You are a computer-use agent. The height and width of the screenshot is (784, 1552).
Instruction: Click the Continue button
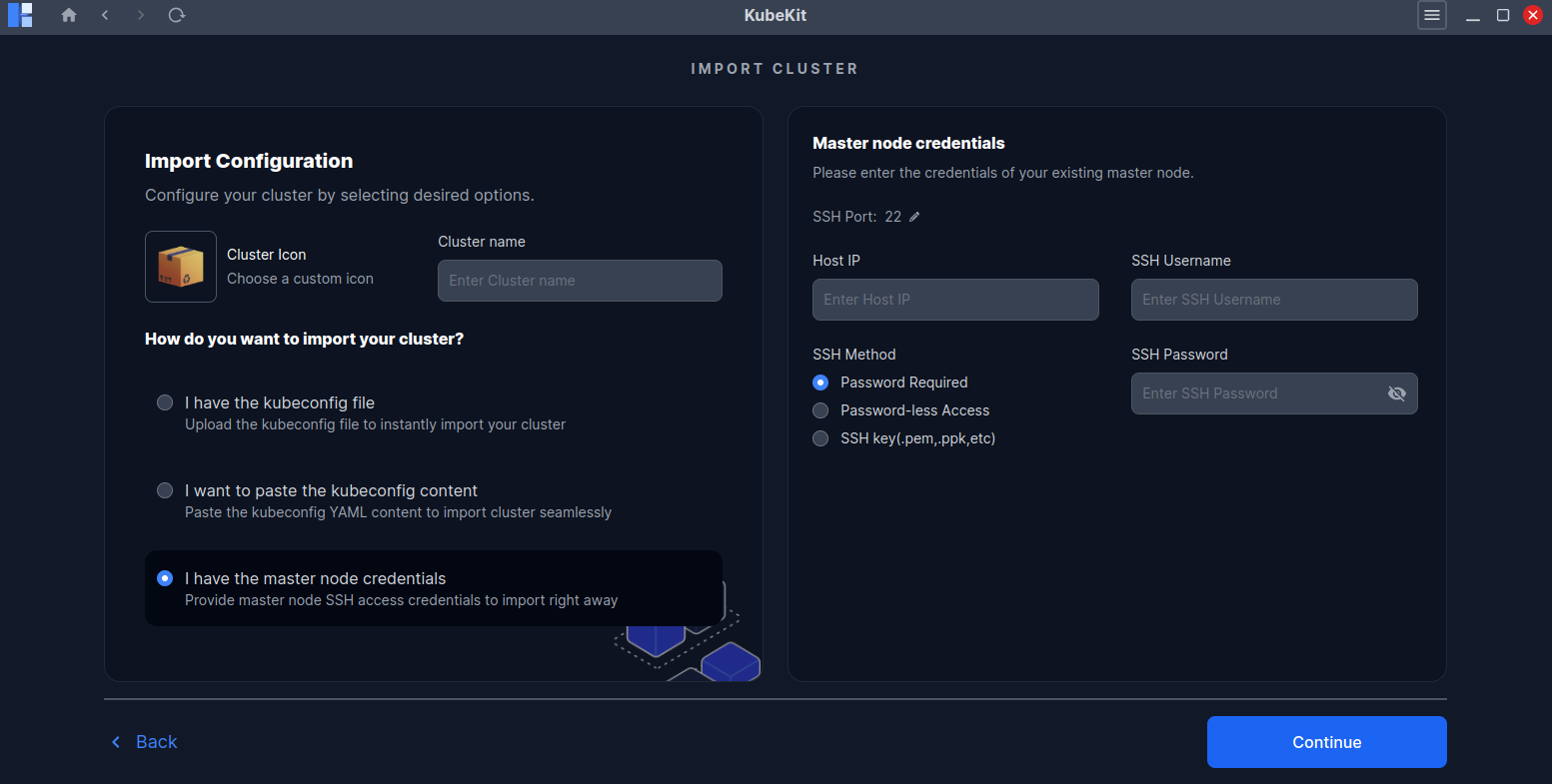(x=1326, y=742)
